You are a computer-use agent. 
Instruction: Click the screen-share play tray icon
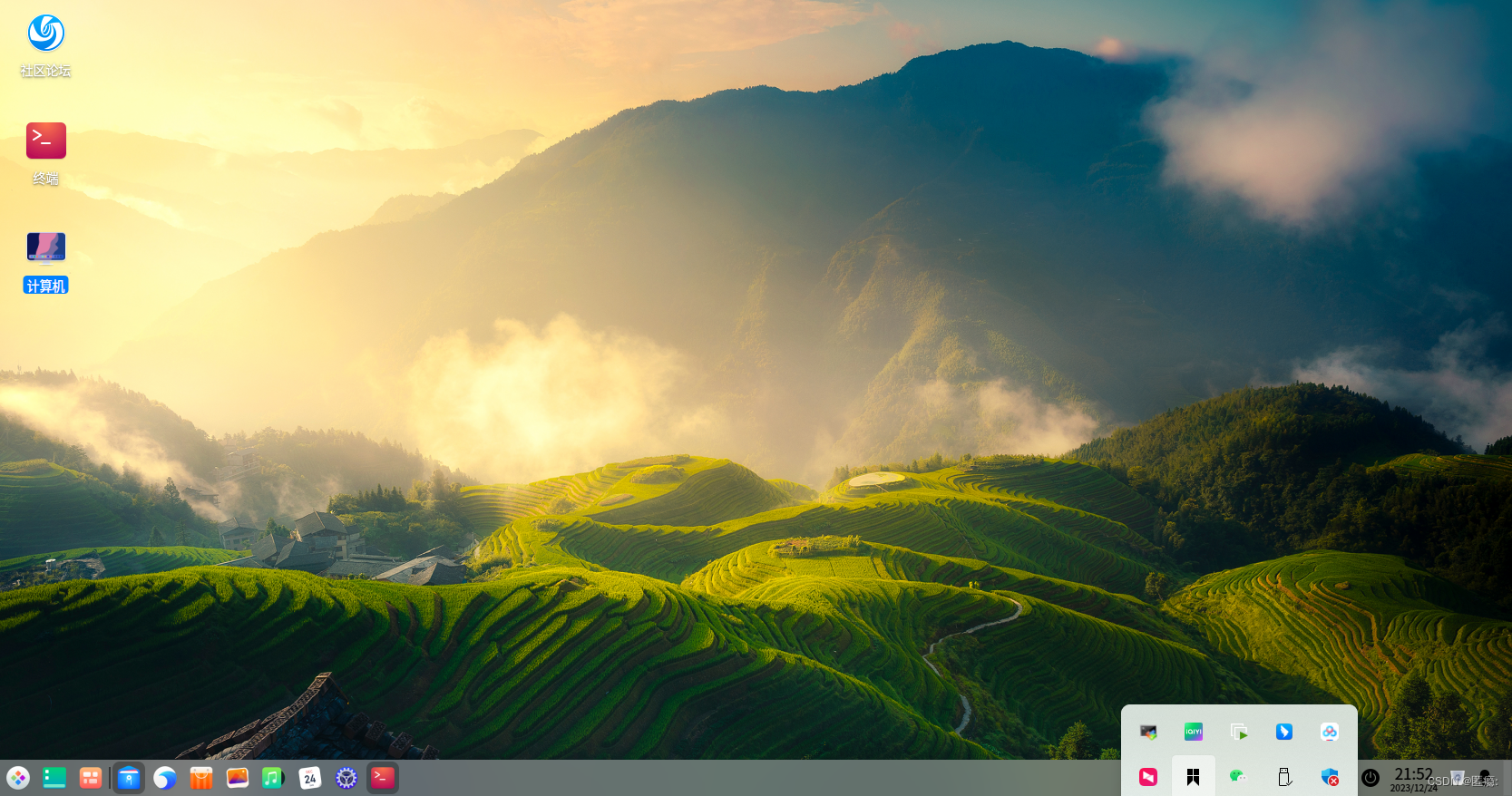coord(1239,732)
